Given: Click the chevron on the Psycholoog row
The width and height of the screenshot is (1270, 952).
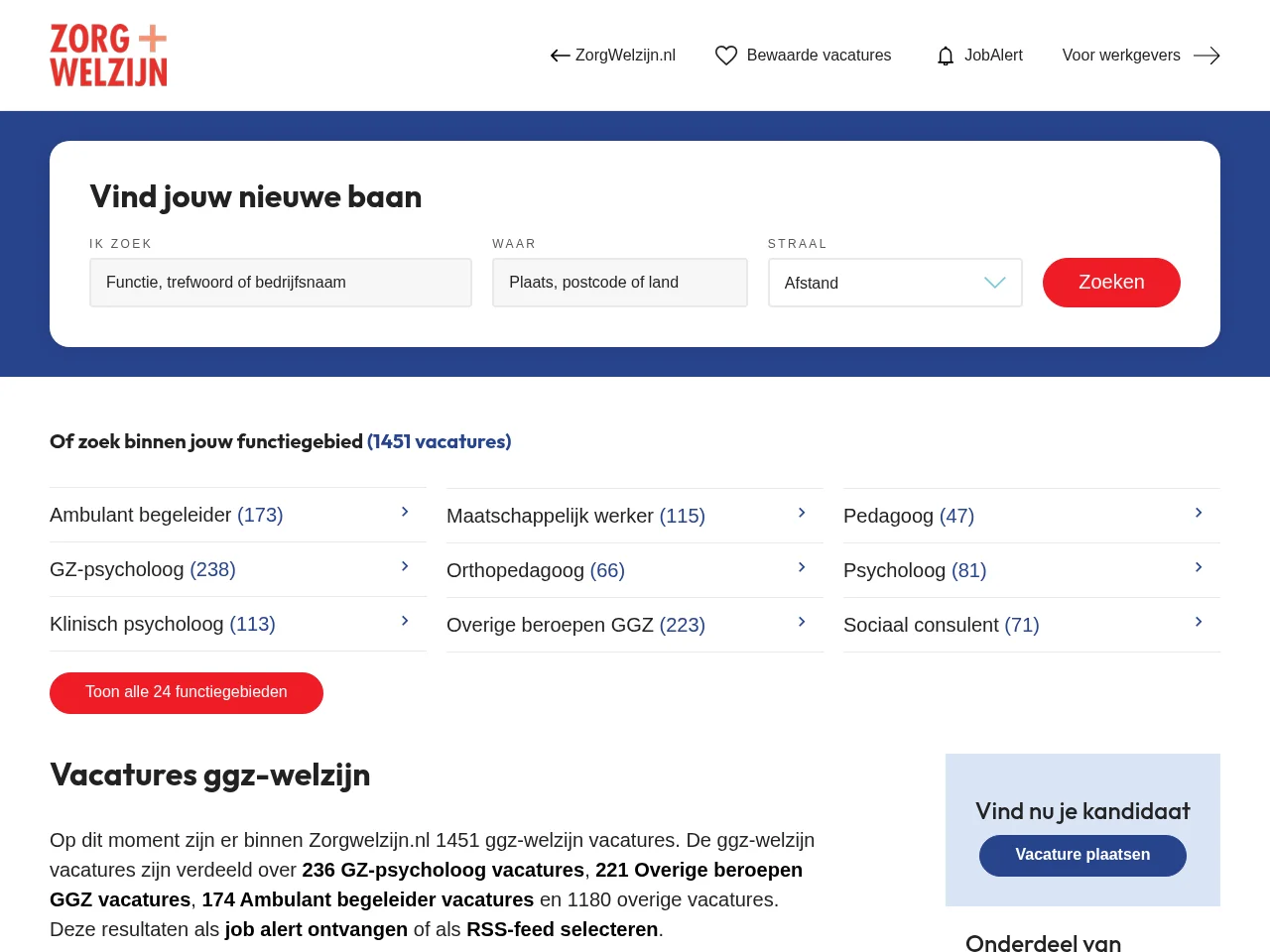Looking at the screenshot, I should click(x=1199, y=567).
